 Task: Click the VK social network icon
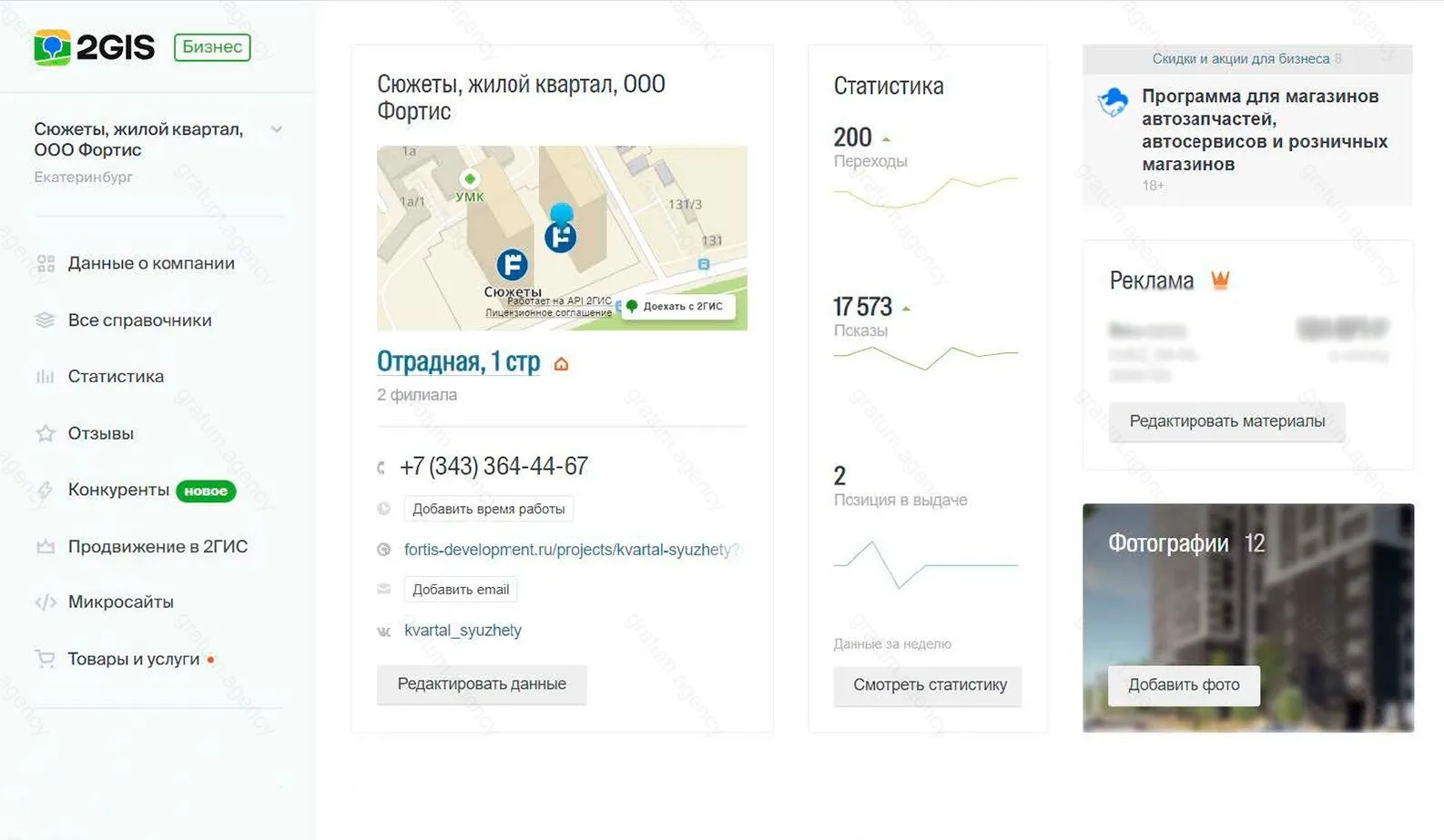coord(383,631)
